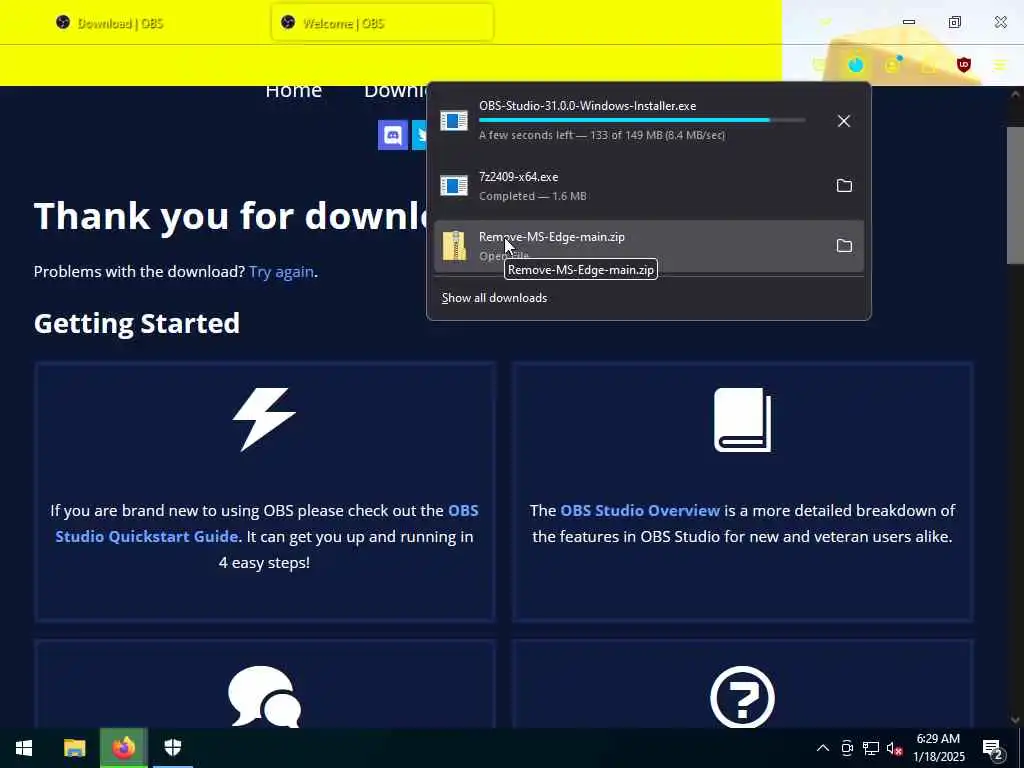
Task: Click the Remove-MS-Edge-main.zip archive icon
Action: [454, 246]
